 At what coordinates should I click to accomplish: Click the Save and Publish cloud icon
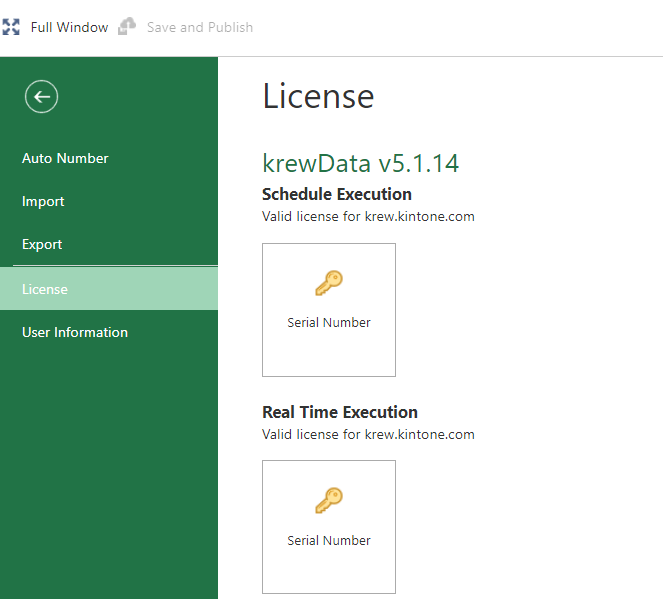click(x=127, y=26)
